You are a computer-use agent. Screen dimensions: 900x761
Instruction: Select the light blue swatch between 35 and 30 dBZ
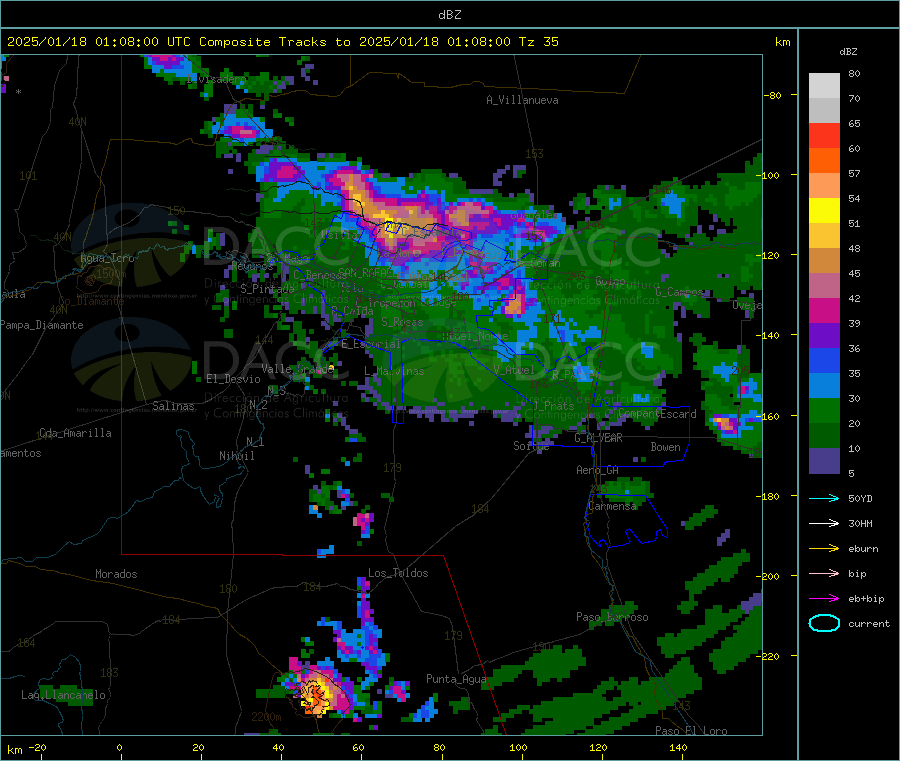[x=824, y=386]
